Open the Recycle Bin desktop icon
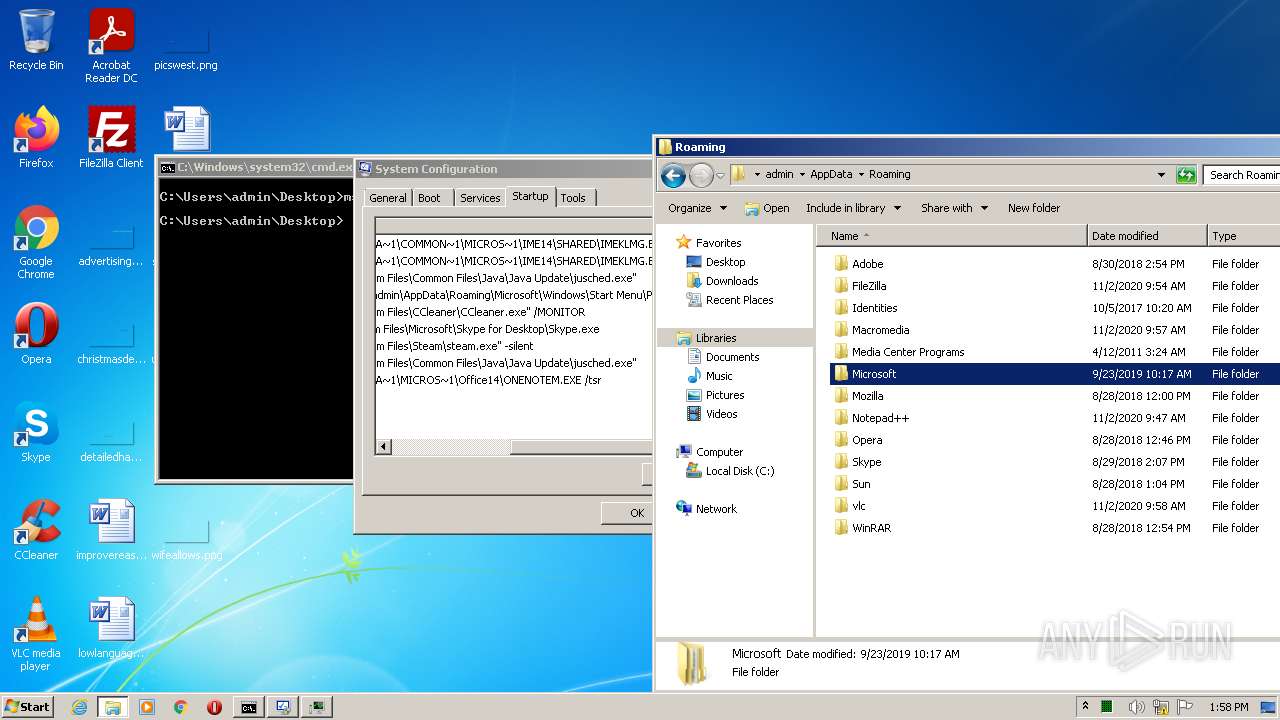Screen dimensions: 1280x720 pyautogui.click(x=36, y=40)
